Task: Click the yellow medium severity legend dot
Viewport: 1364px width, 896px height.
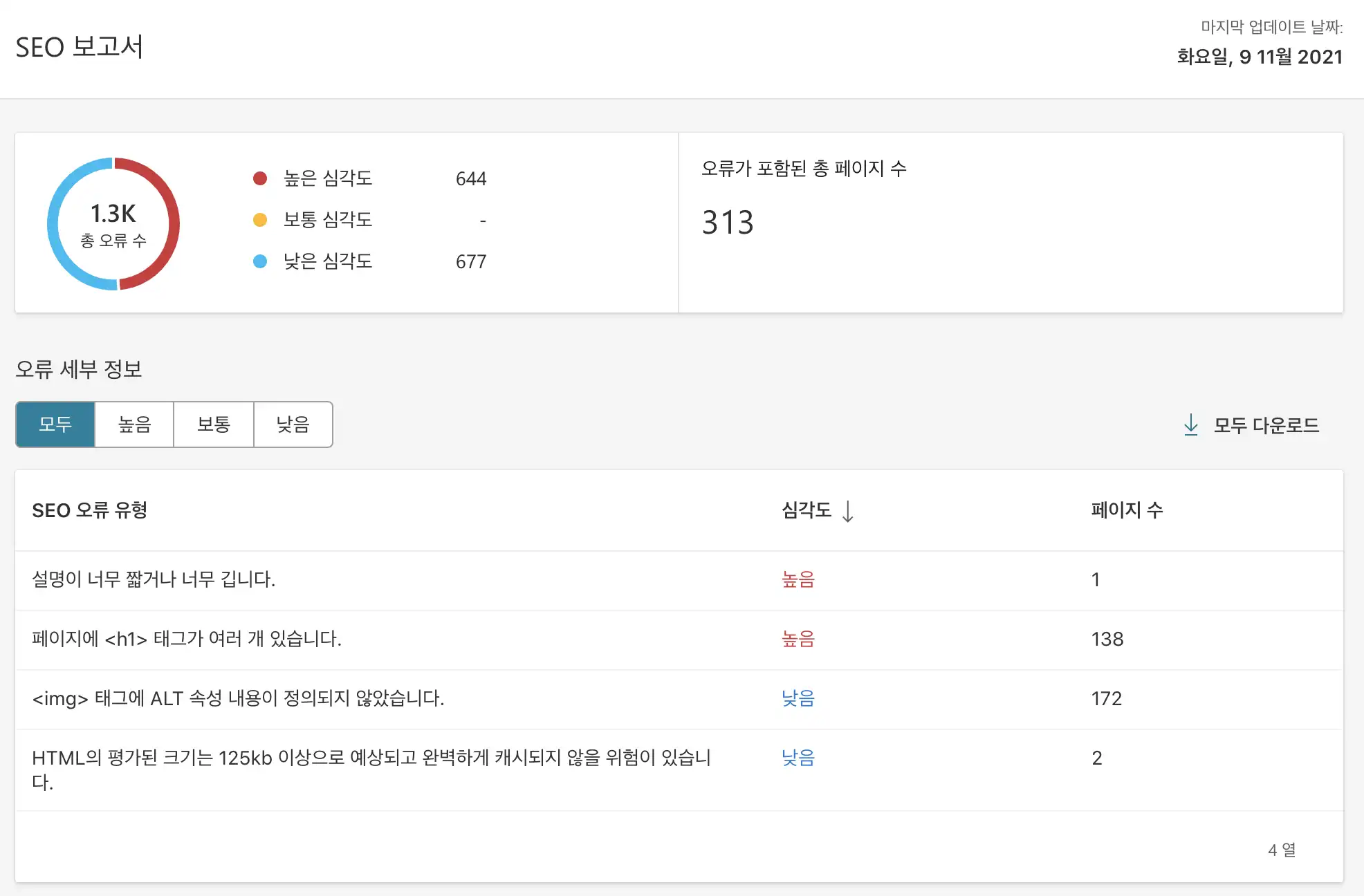Action: click(x=260, y=220)
